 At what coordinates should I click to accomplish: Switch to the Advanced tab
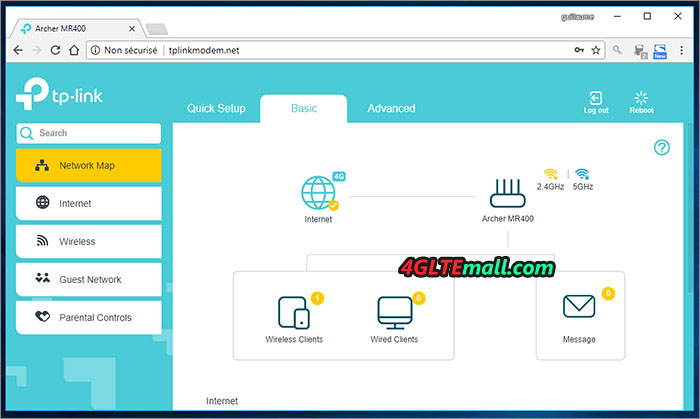point(391,109)
